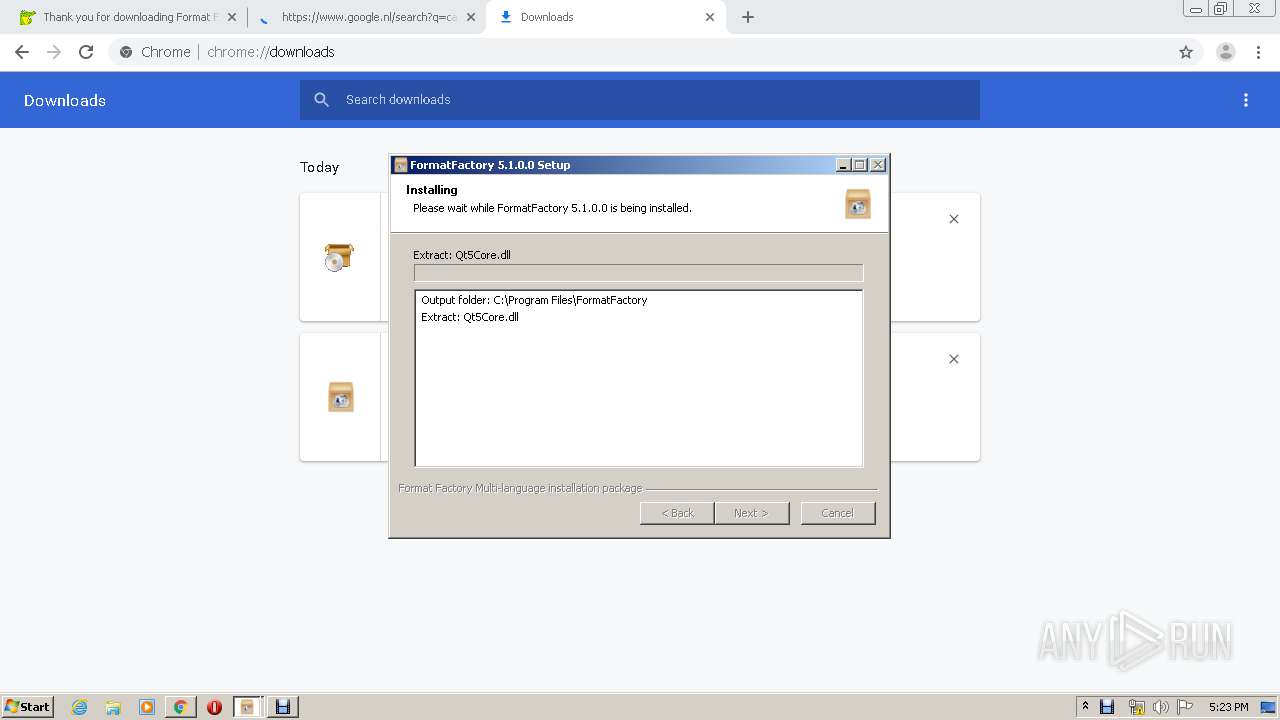Open the network tray icon
Viewport: 1280px width, 720px height.
1137,707
